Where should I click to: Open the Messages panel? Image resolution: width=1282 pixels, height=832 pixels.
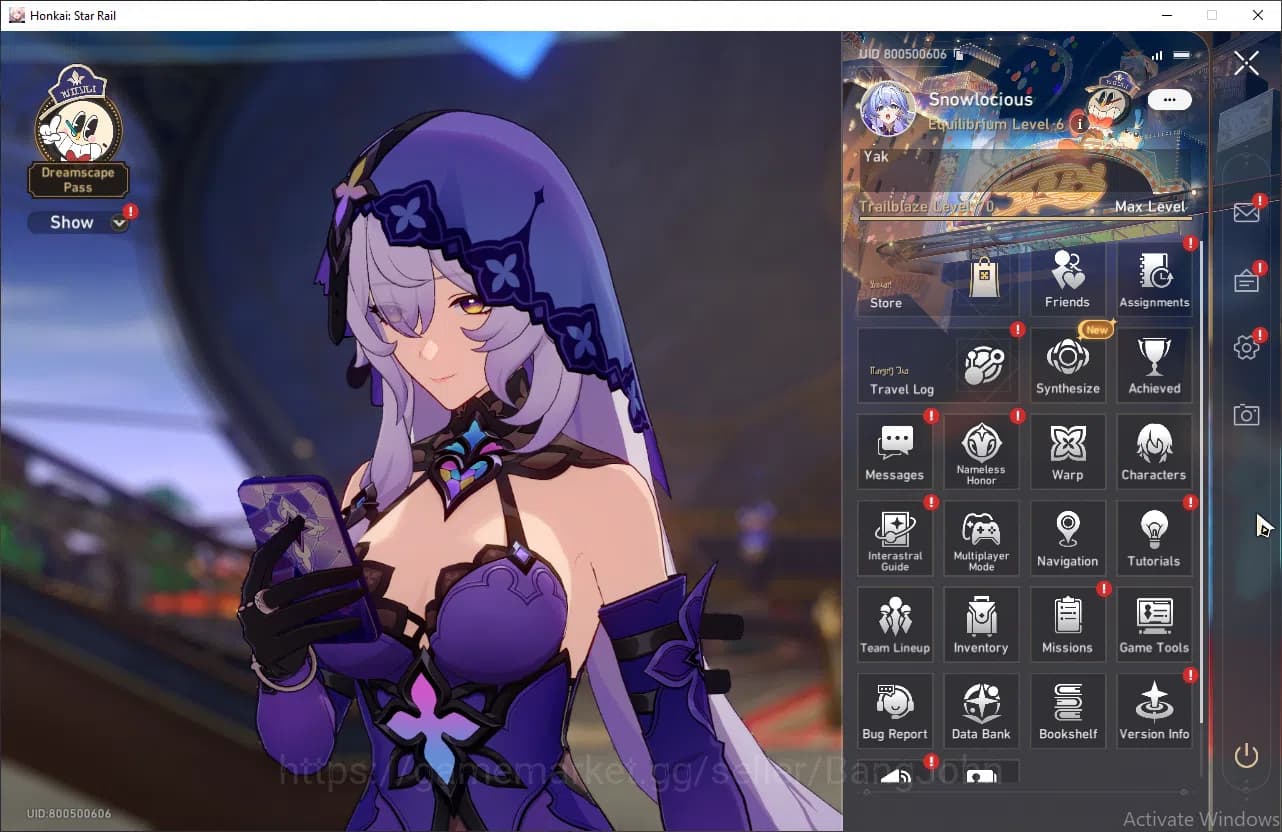coord(895,452)
